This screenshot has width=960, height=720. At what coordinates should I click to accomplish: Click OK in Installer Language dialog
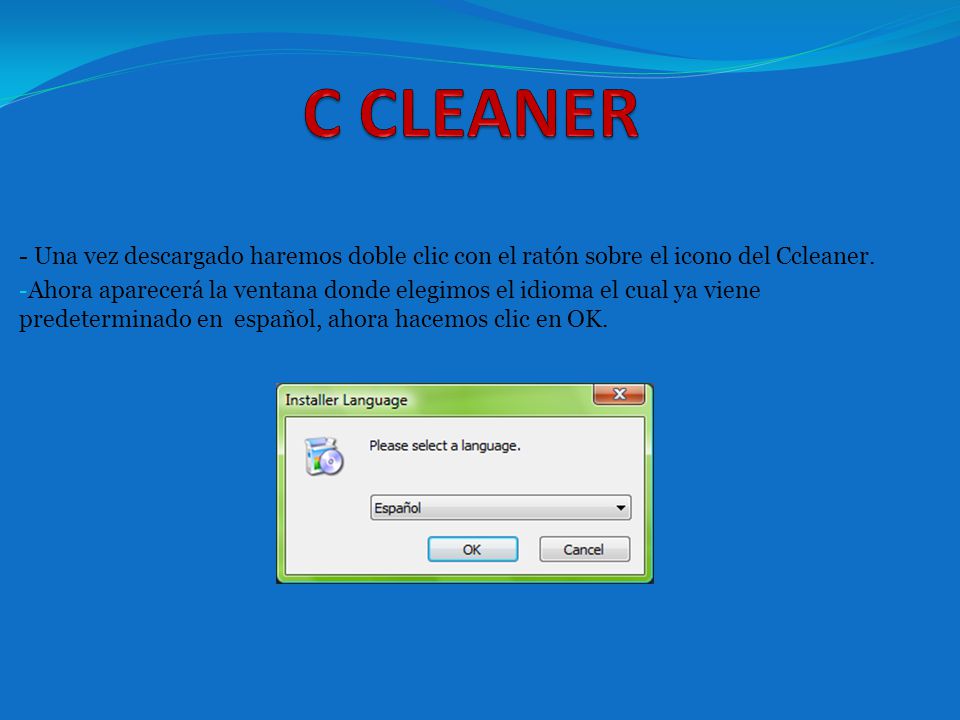[x=473, y=549]
